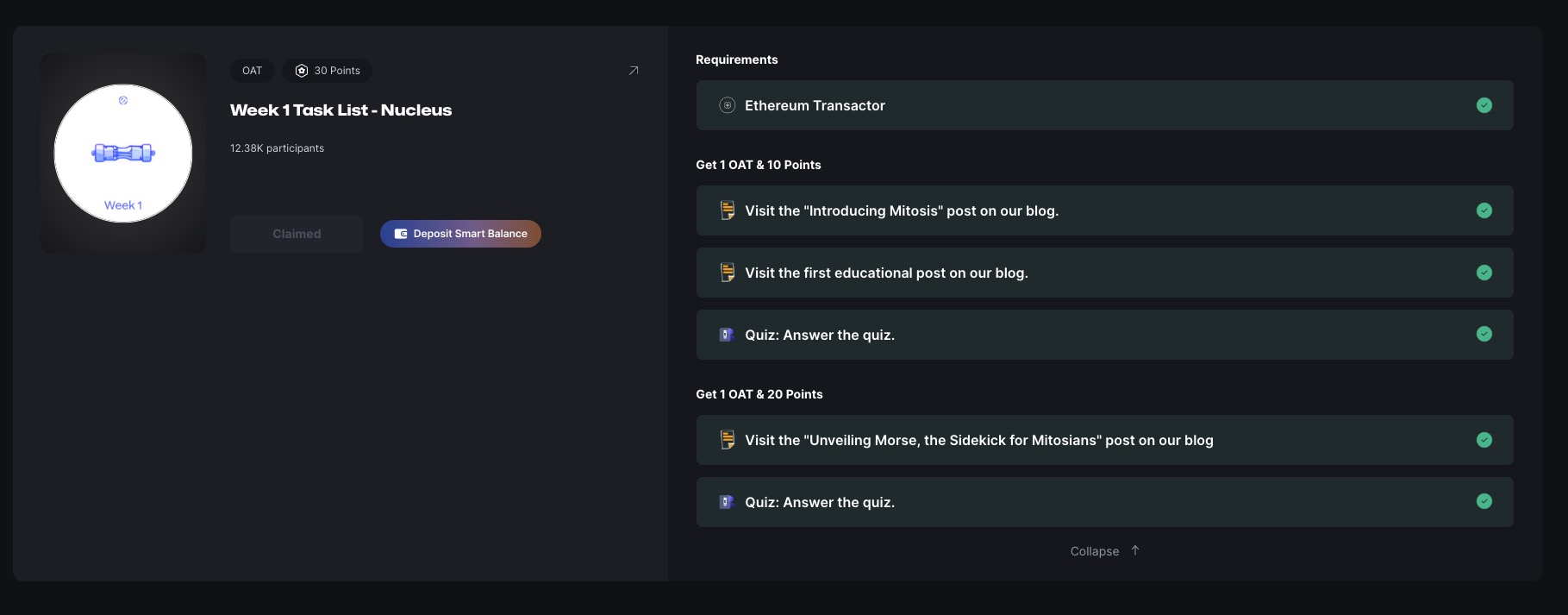Click the Unveiling Morse task checkmark
The image size is (1568, 615).
pyautogui.click(x=1484, y=440)
